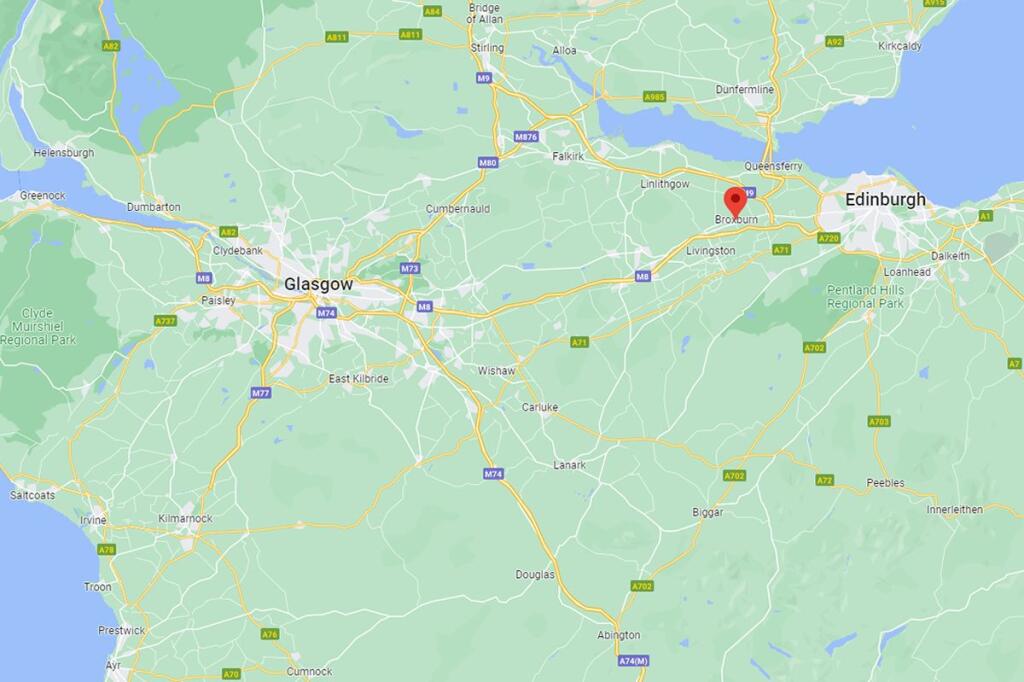Click the M80 motorway shield marker
The image size is (1024, 682).
[488, 163]
